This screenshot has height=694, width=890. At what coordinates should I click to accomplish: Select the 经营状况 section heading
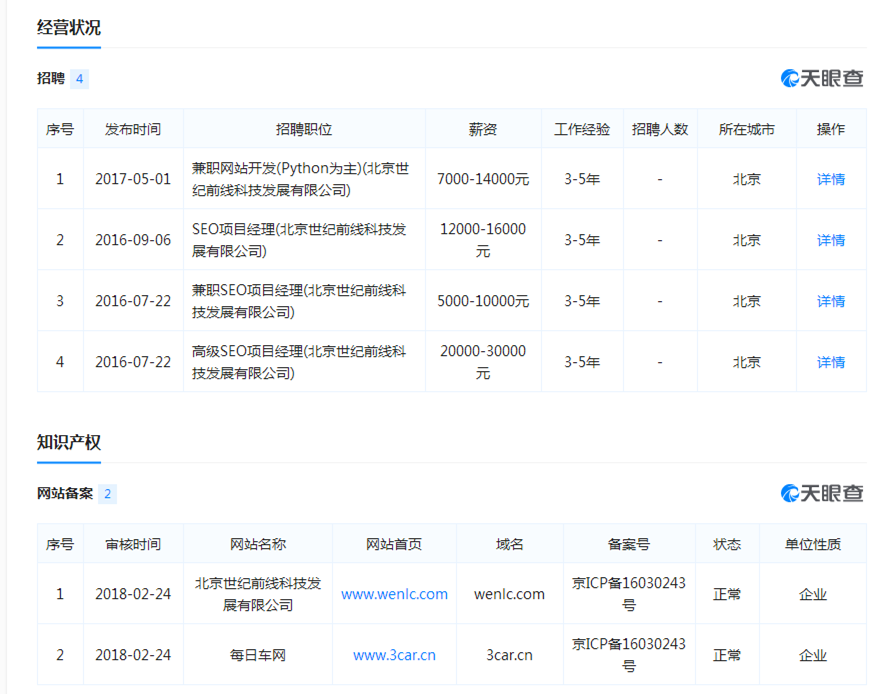[69, 27]
